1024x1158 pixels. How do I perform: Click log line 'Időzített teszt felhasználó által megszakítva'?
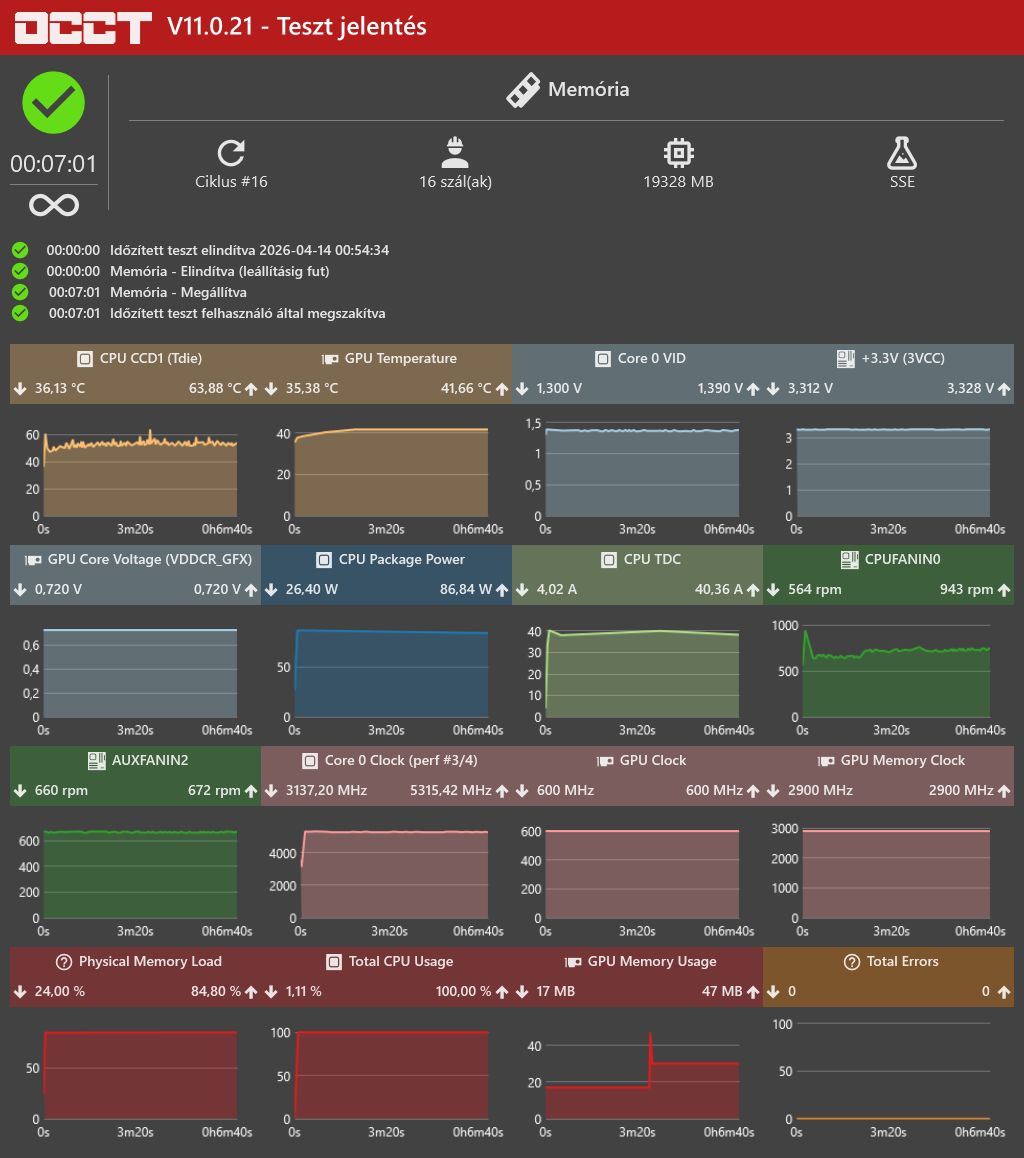[248, 313]
